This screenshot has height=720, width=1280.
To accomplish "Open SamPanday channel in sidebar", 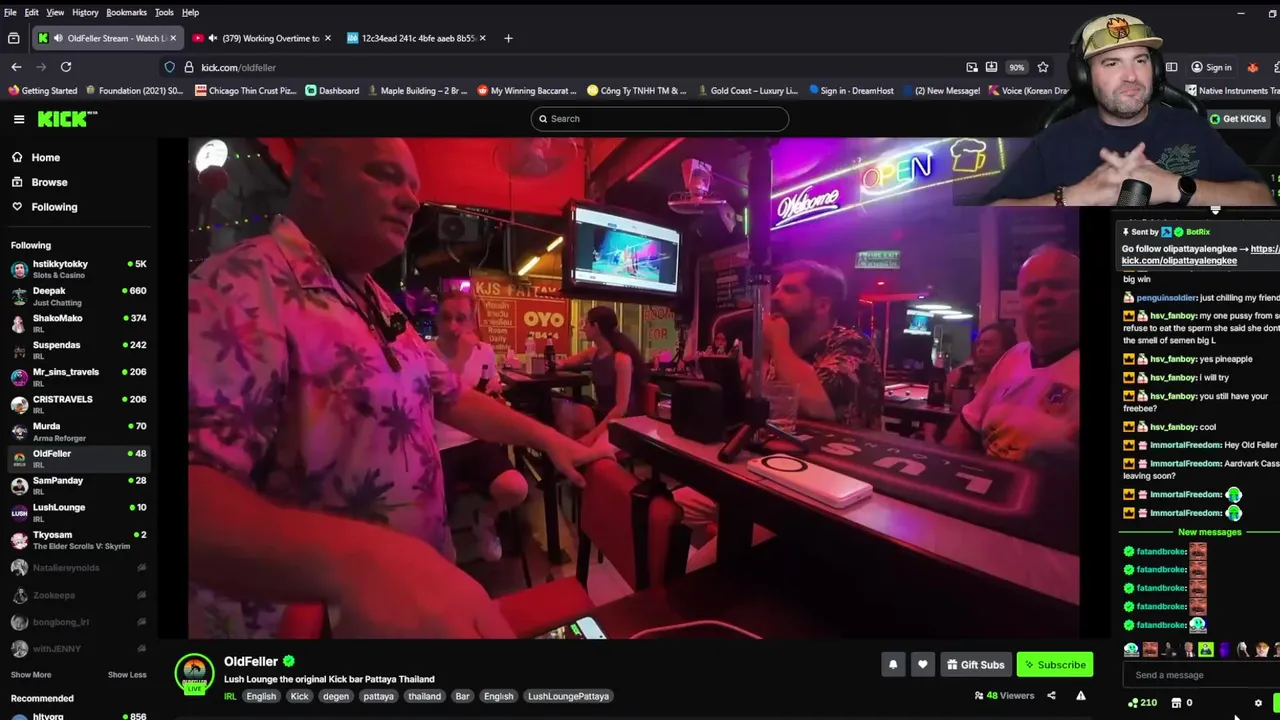I will point(79,485).
